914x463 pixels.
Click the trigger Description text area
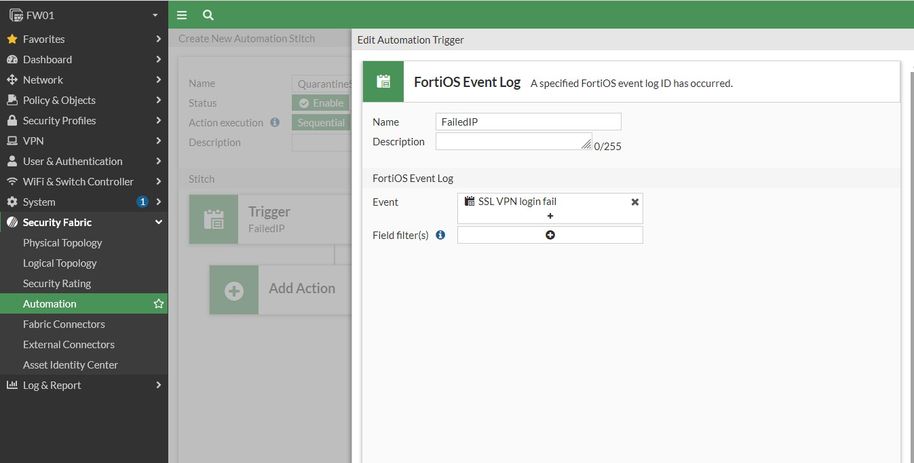pyautogui.click(x=514, y=141)
